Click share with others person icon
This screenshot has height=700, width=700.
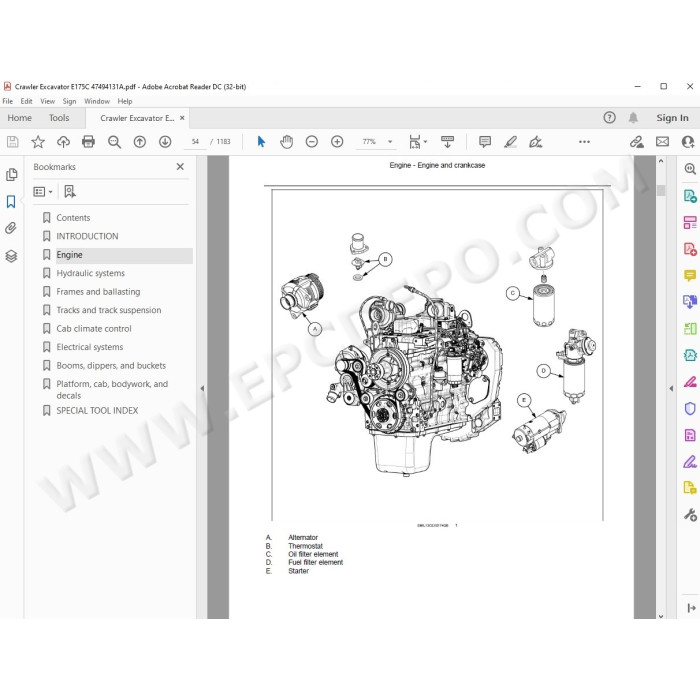point(688,142)
